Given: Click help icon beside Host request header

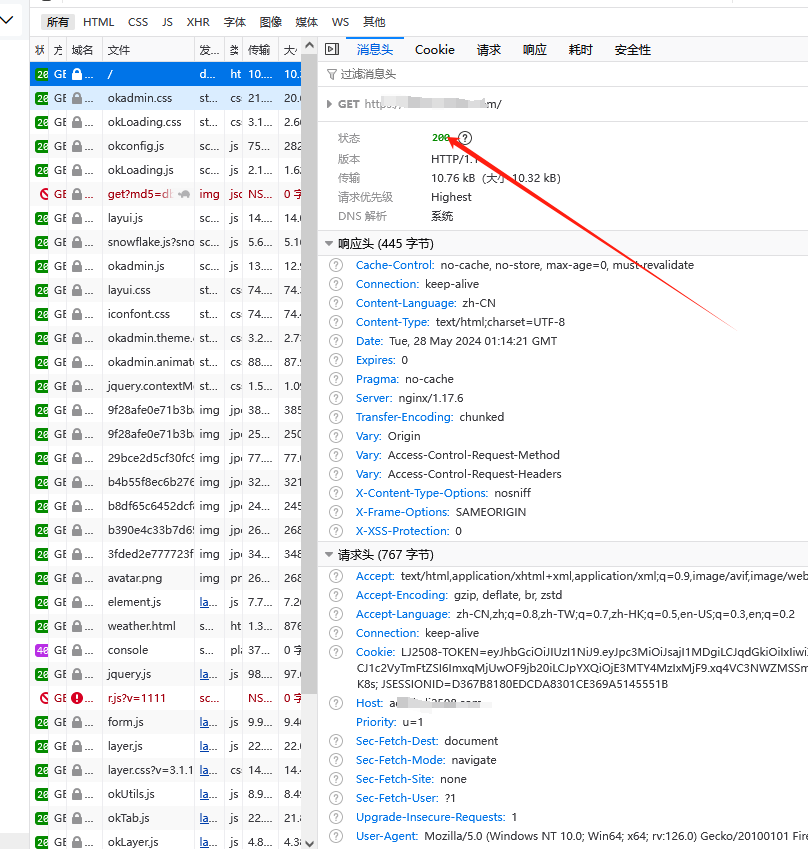Looking at the screenshot, I should [336, 703].
